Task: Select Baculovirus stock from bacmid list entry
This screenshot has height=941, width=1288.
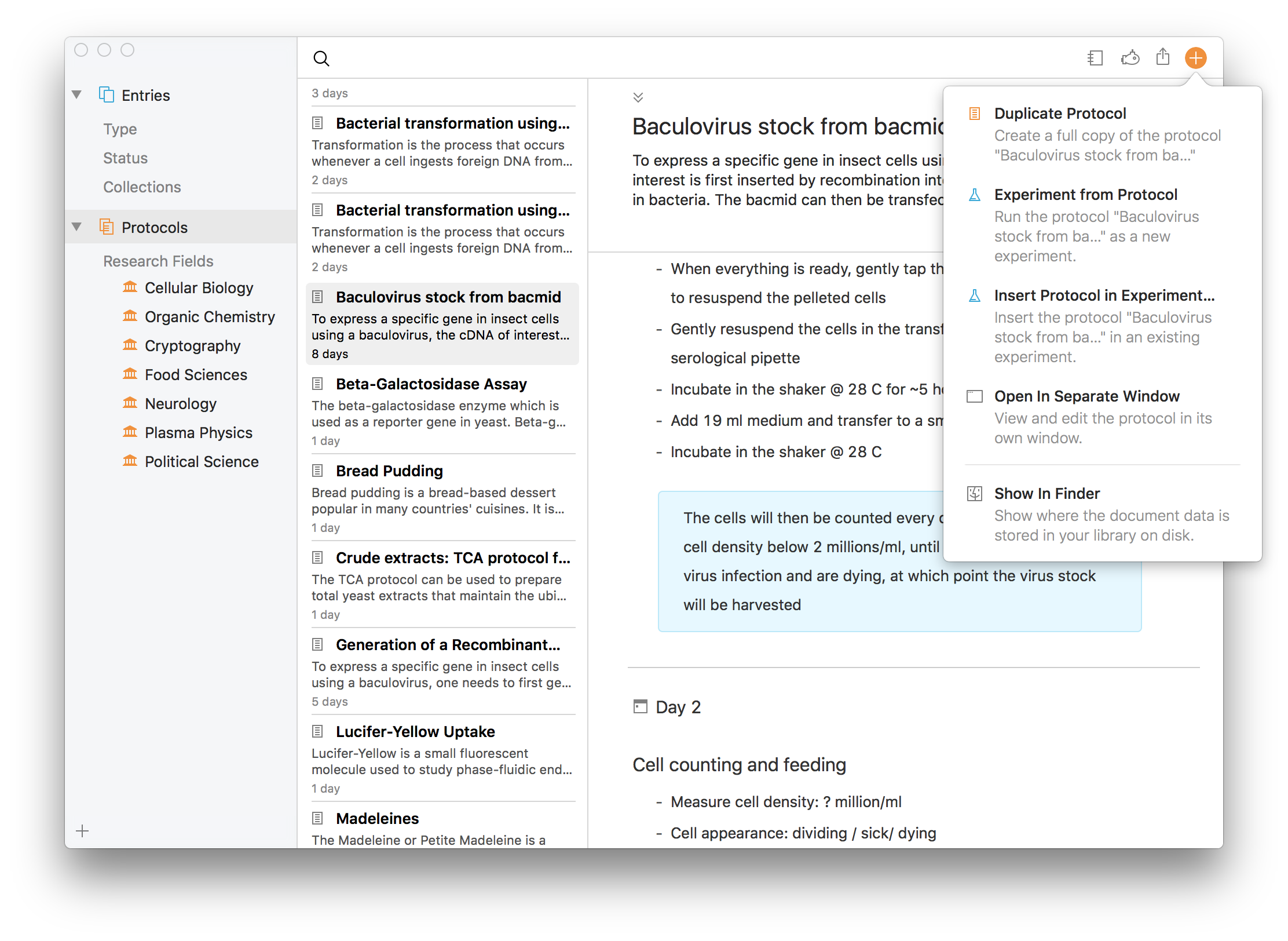Action: pos(442,324)
